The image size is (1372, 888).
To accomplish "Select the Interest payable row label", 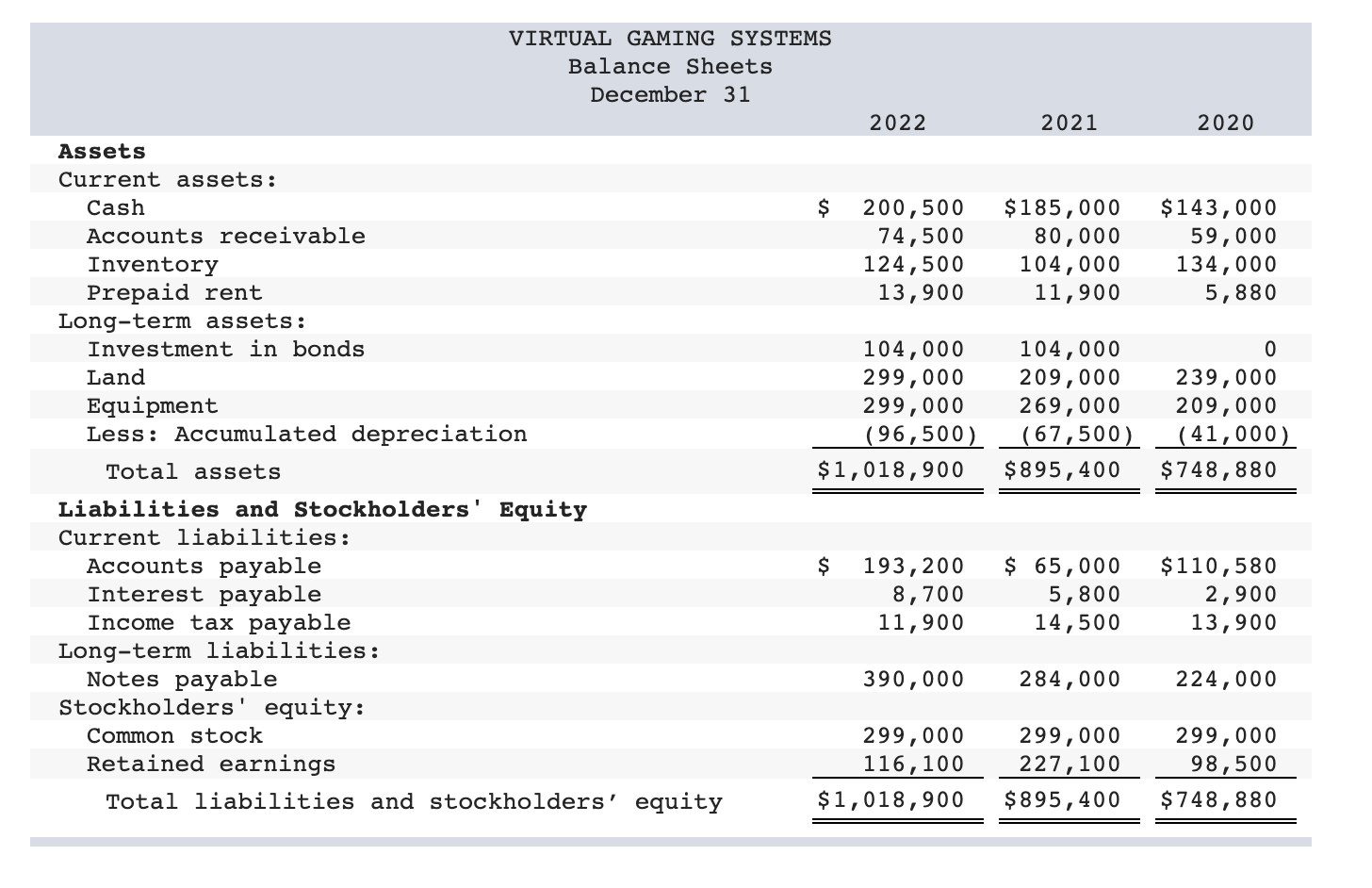I will tap(204, 595).
